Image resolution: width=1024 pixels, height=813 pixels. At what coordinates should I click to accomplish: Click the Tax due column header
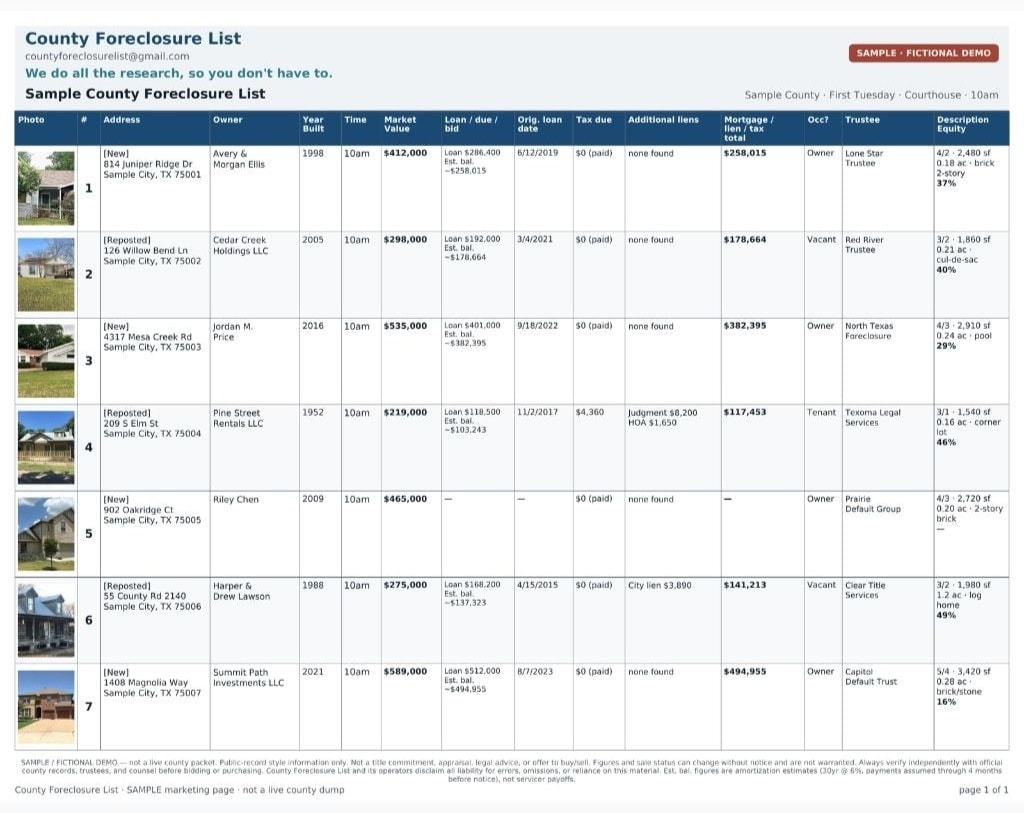pos(594,120)
